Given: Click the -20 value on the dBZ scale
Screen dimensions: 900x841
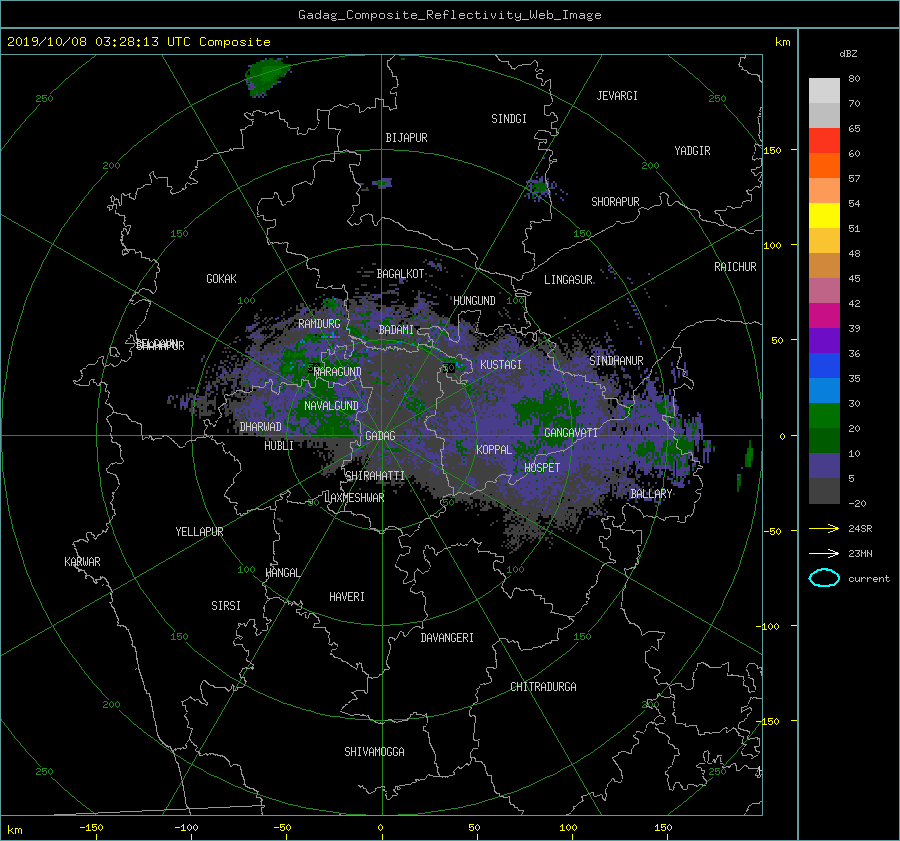Looking at the screenshot, I should point(857,503).
